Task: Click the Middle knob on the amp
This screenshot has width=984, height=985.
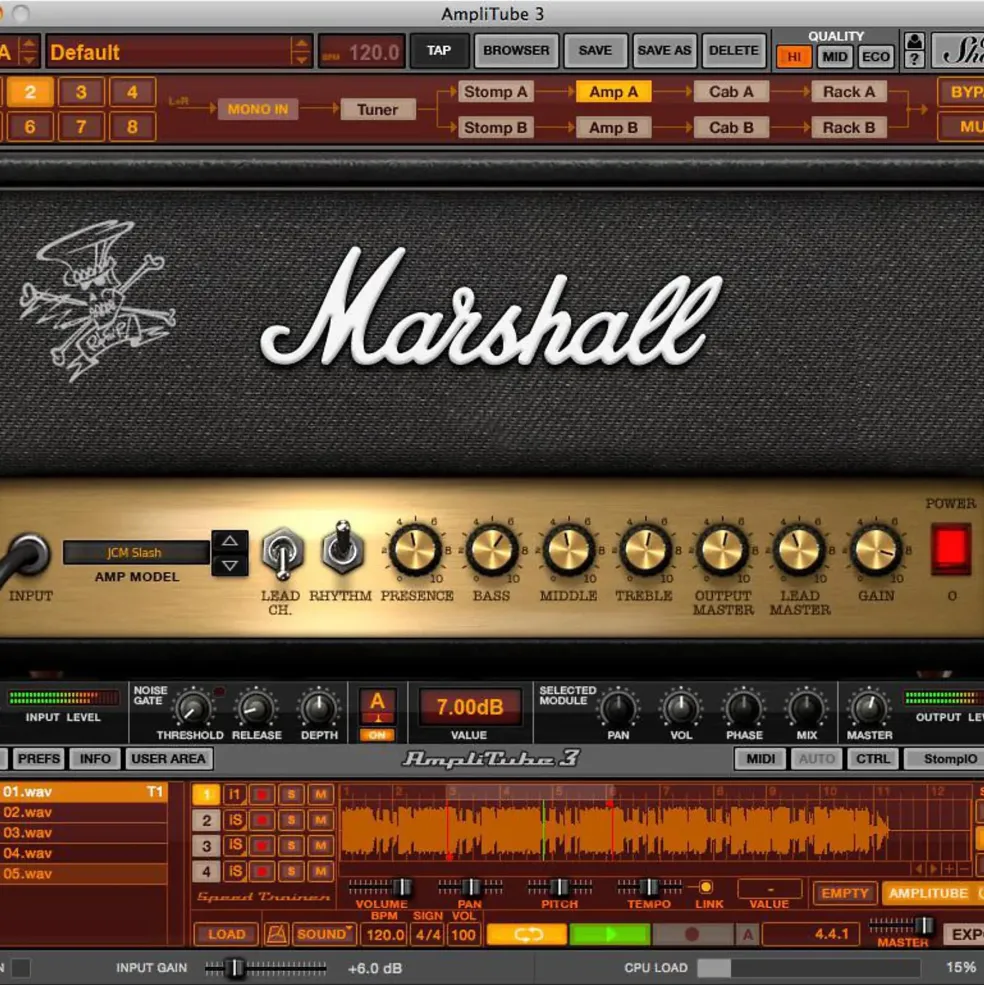Action: (569, 550)
